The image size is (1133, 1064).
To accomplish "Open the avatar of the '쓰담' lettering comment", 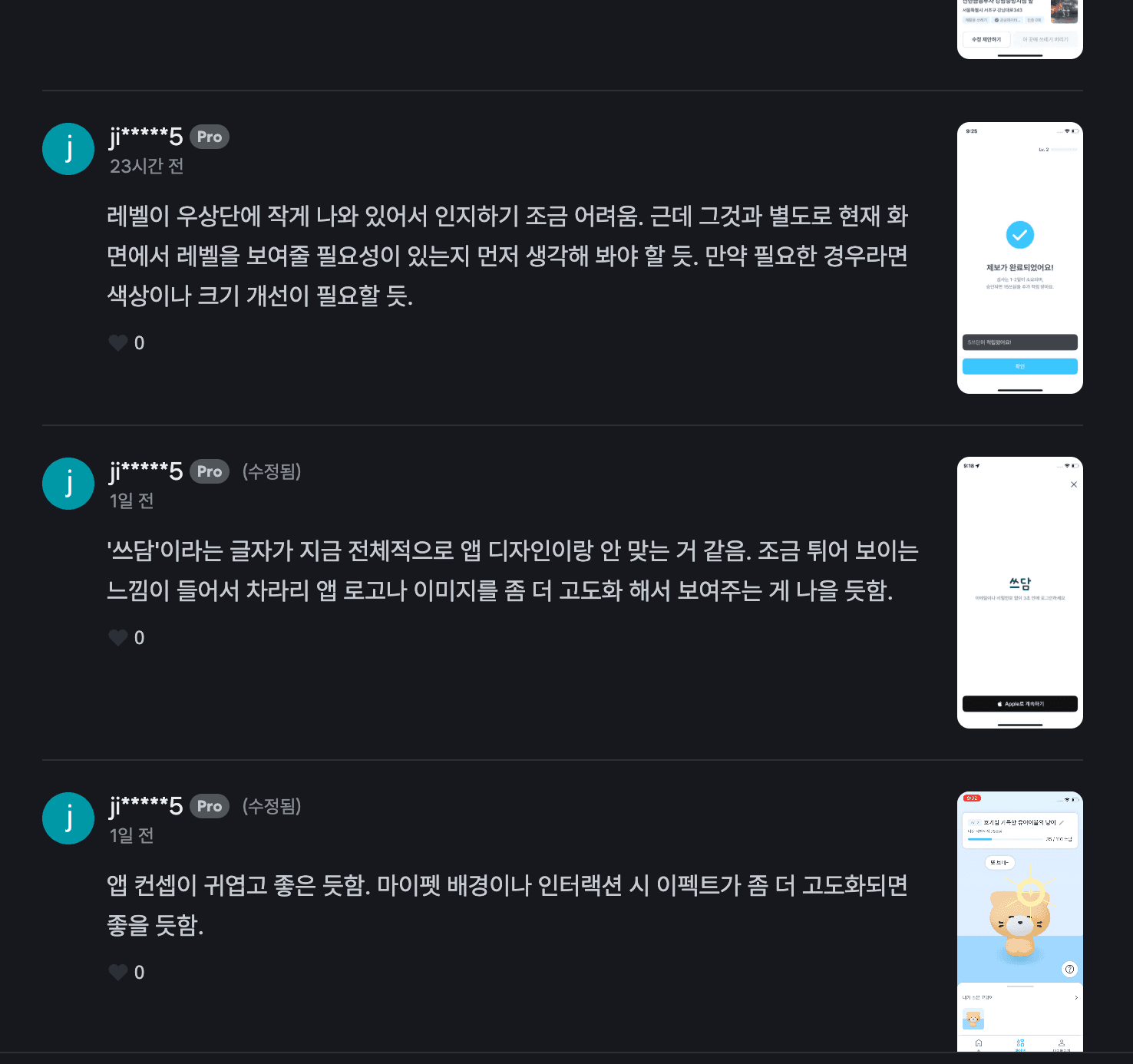I will (68, 484).
